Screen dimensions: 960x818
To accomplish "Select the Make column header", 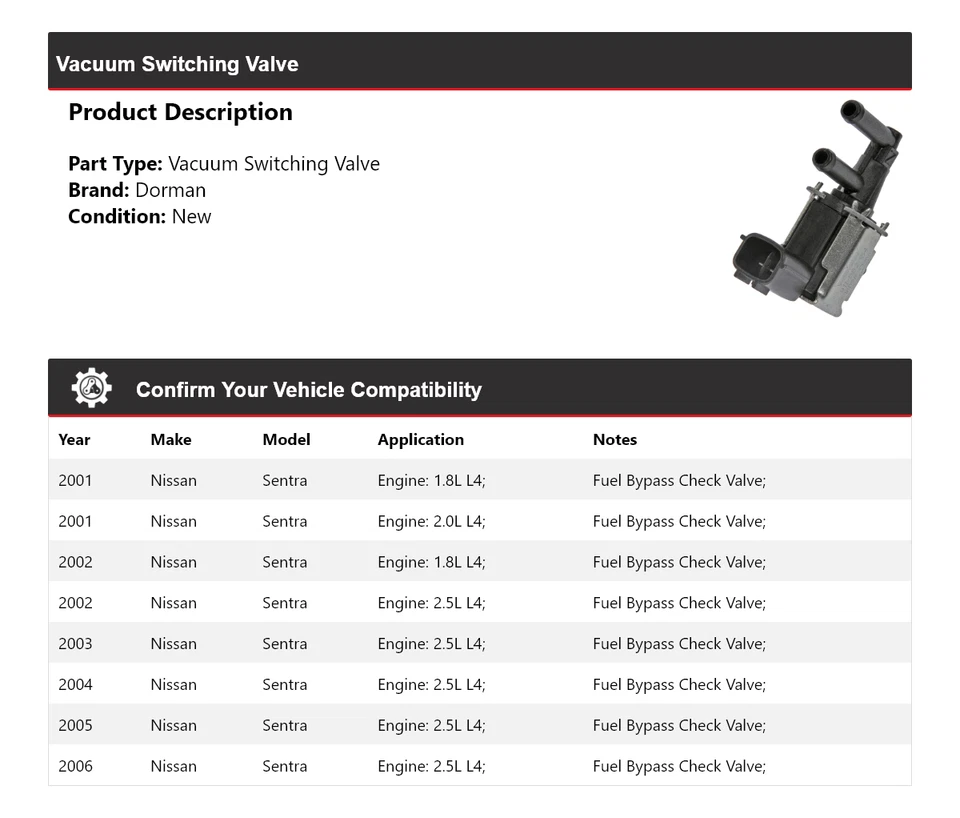I will pyautogui.click(x=171, y=439).
